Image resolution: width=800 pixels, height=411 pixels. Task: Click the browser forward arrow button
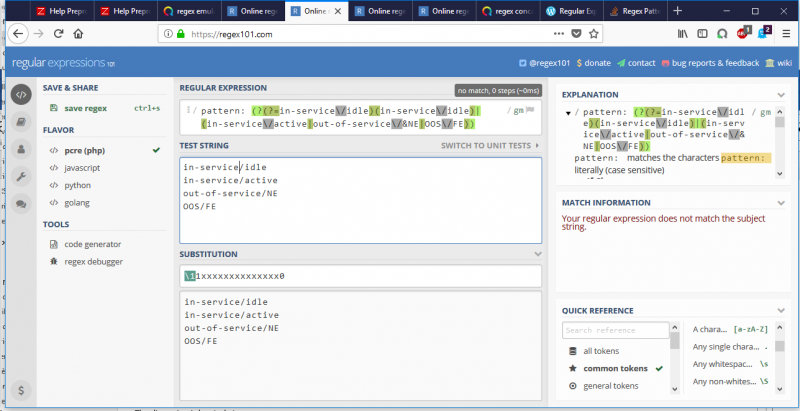[x=39, y=34]
